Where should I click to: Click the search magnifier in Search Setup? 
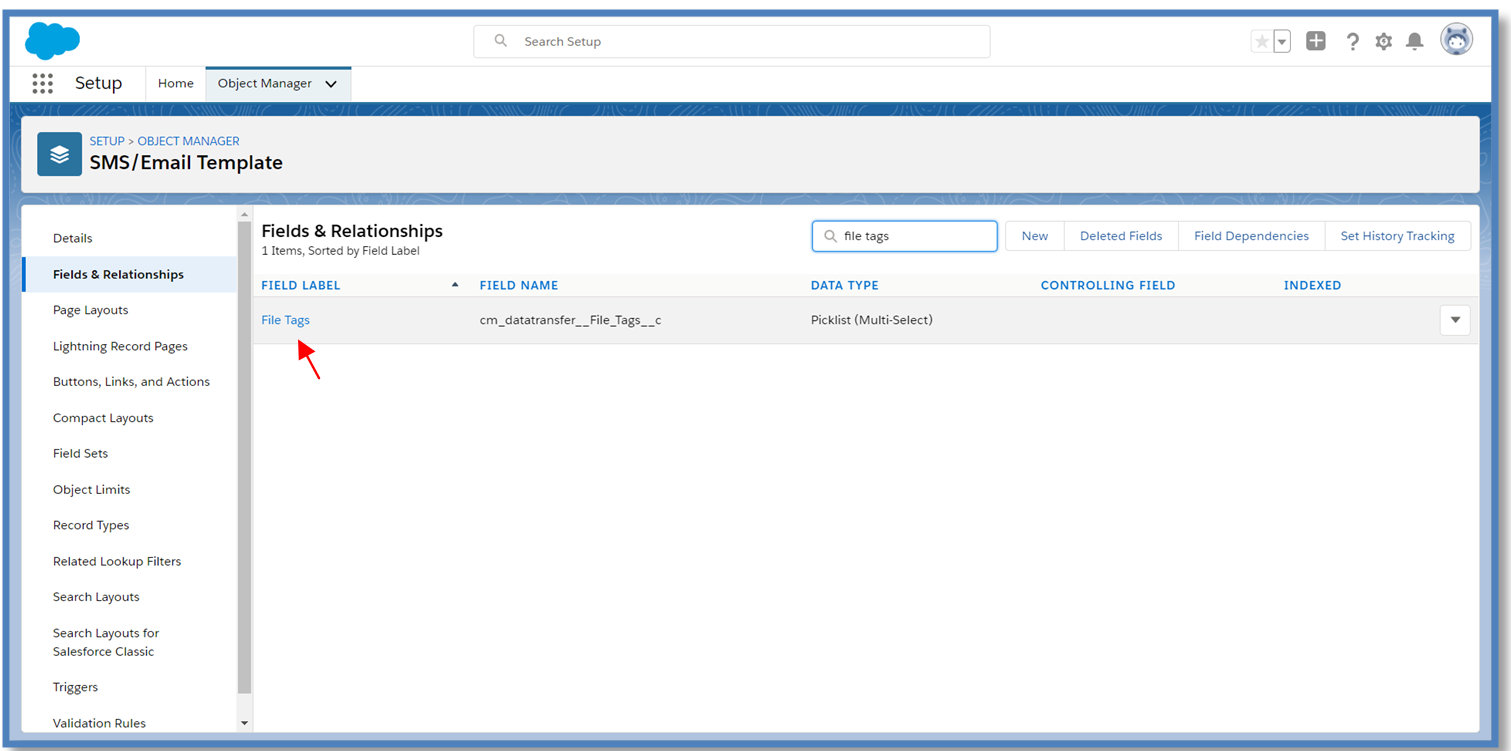click(x=501, y=41)
